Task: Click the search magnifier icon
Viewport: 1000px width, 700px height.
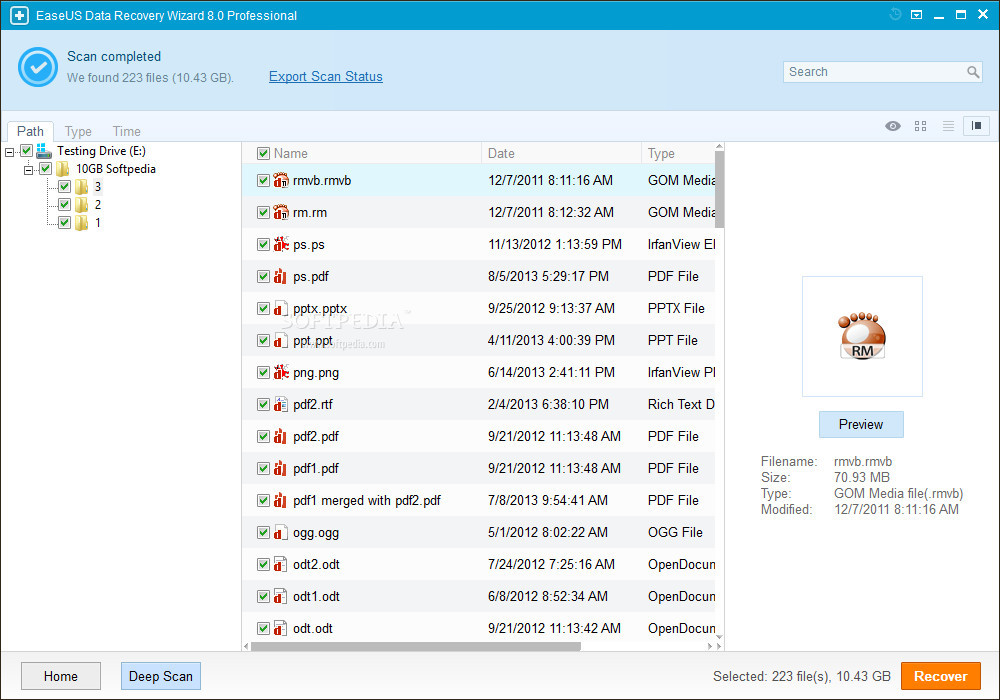Action: tap(973, 72)
